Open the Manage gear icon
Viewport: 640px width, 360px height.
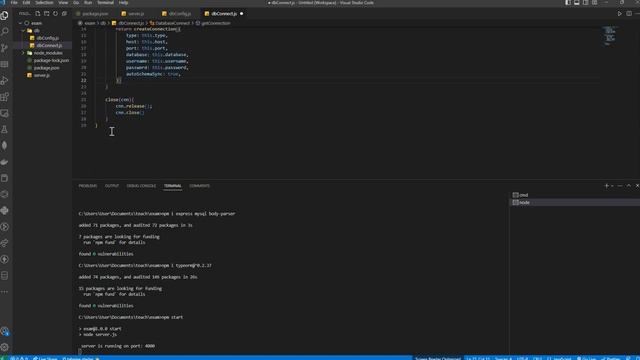[x=4, y=347]
